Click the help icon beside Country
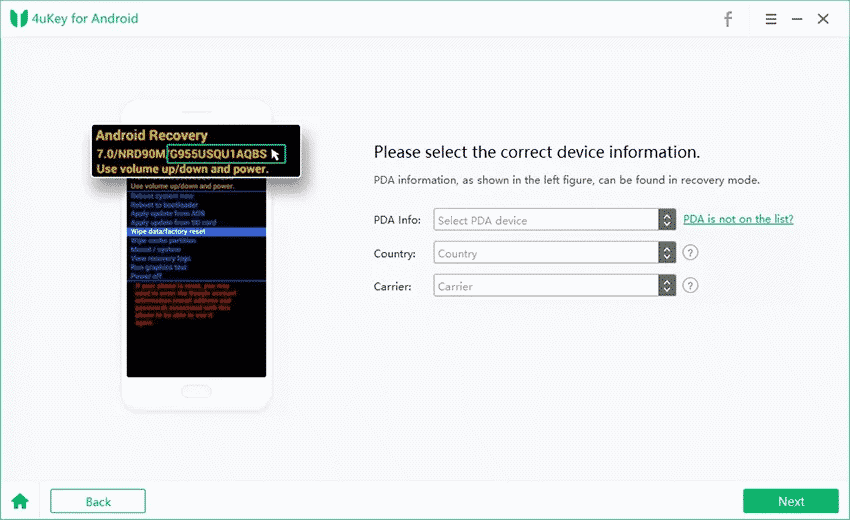Screen dimensions: 850x520 click(x=690, y=253)
